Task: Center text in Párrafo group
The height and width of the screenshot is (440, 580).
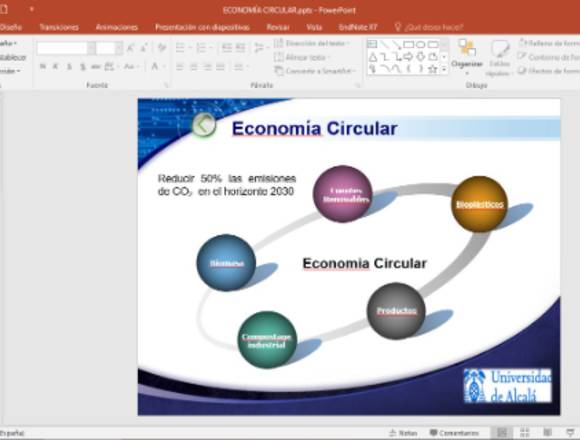Action: click(193, 67)
